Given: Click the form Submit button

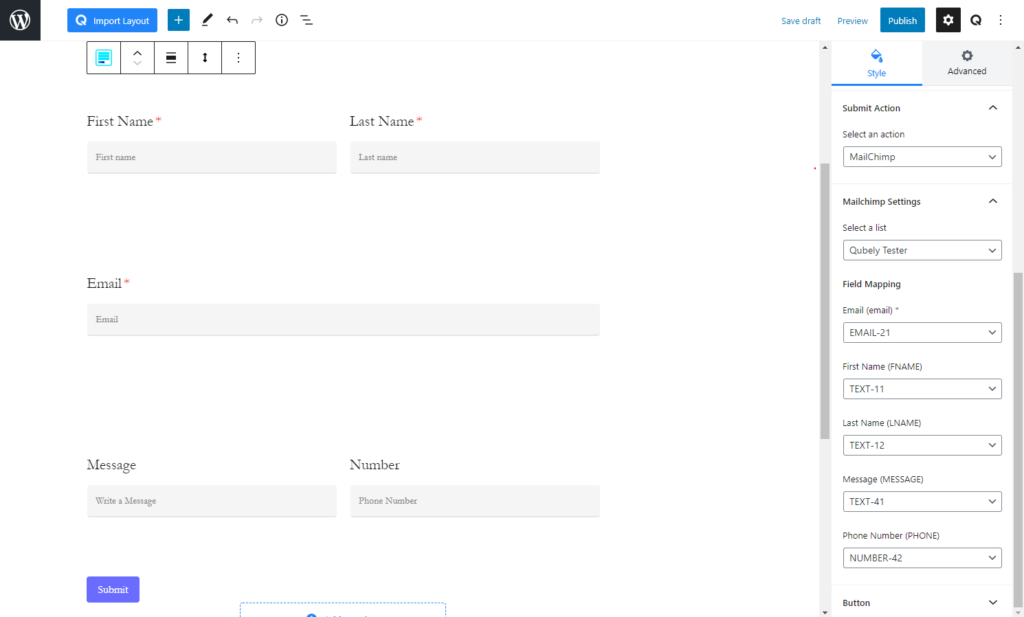Looking at the screenshot, I should (113, 590).
